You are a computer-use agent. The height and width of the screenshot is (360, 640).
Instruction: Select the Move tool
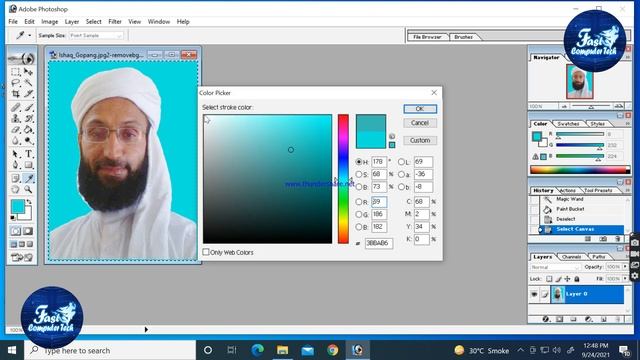28,72
